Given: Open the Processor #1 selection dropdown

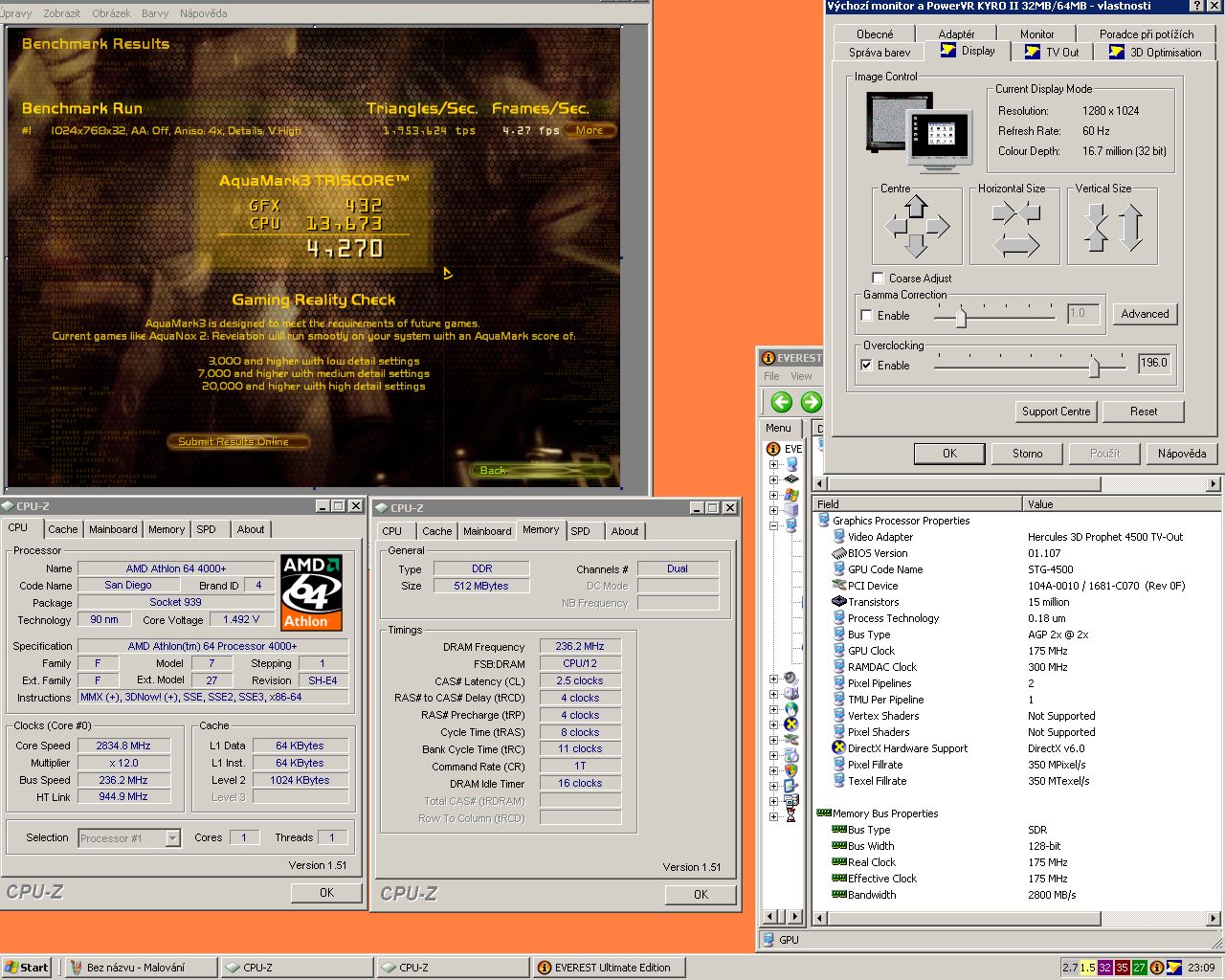Looking at the screenshot, I should tap(172, 838).
